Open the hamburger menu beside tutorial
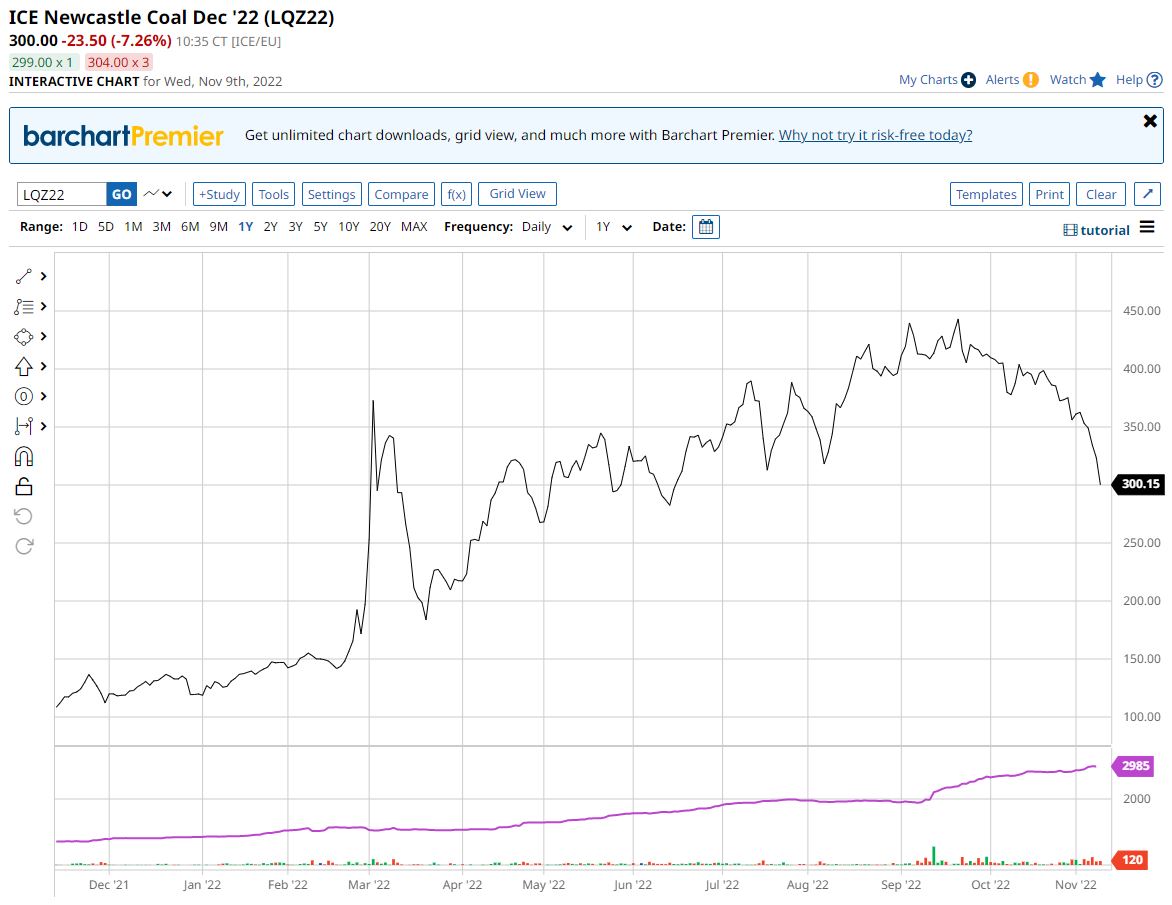Image resolution: width=1172 pixels, height=905 pixels. click(1147, 228)
